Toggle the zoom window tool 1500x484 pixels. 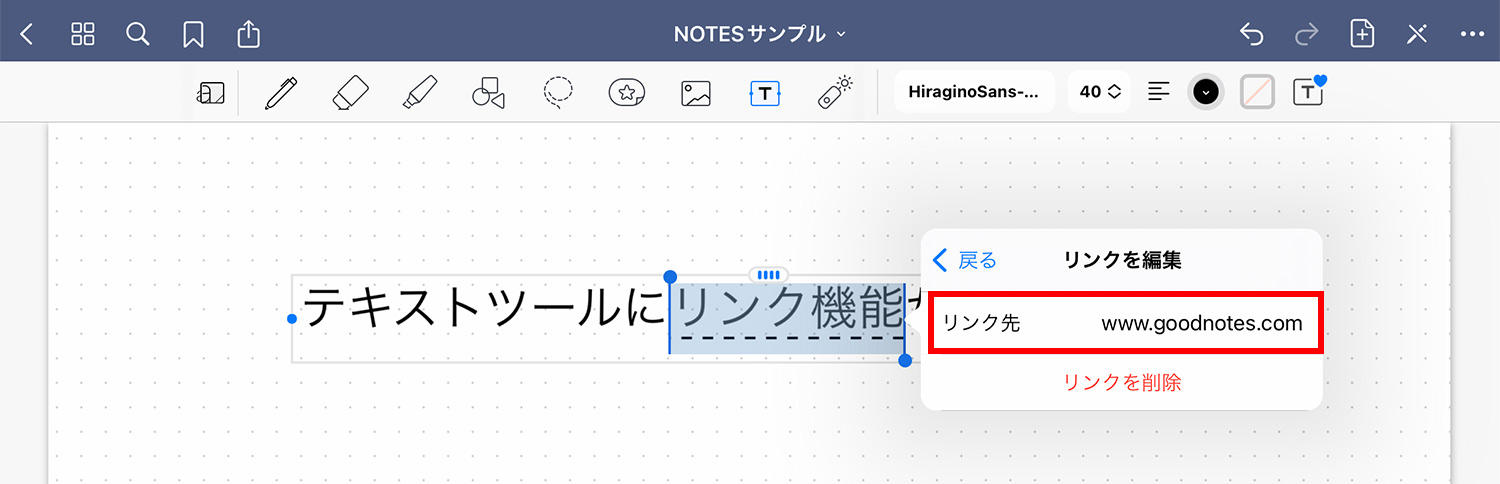211,93
